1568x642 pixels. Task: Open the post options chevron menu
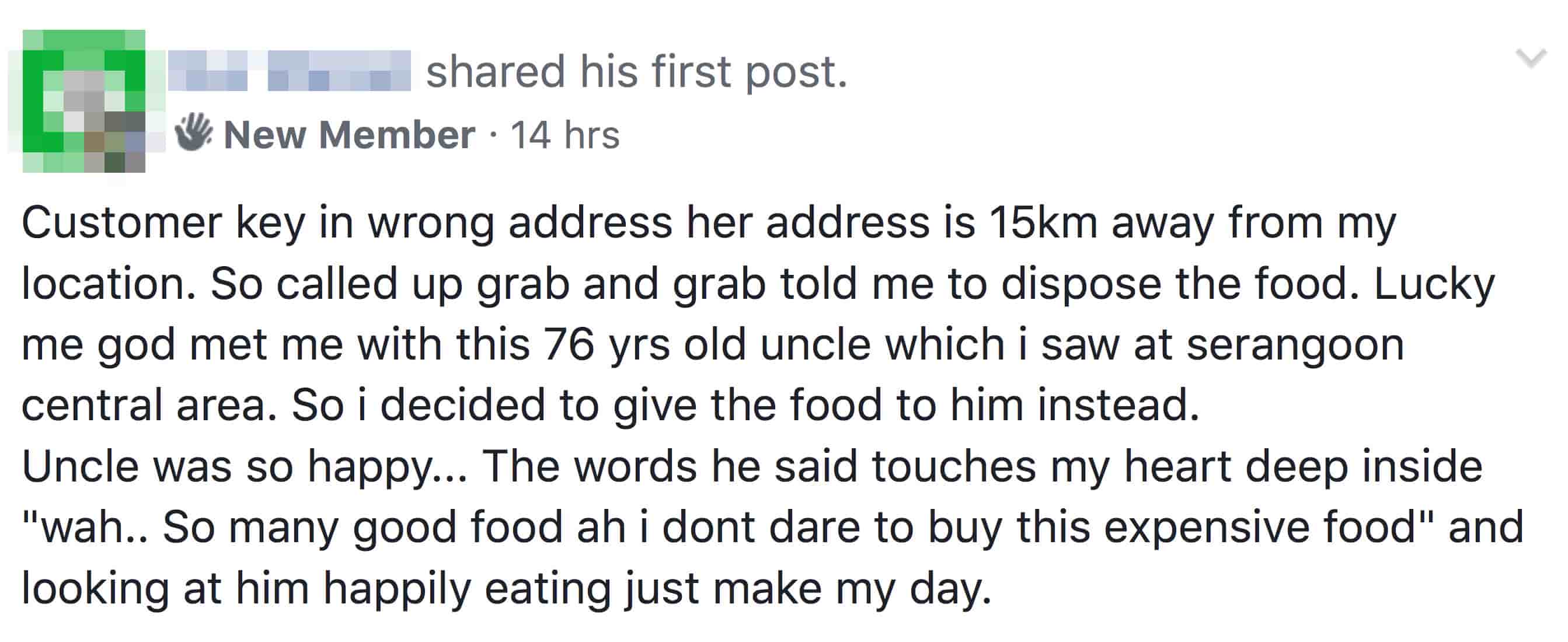1530,59
